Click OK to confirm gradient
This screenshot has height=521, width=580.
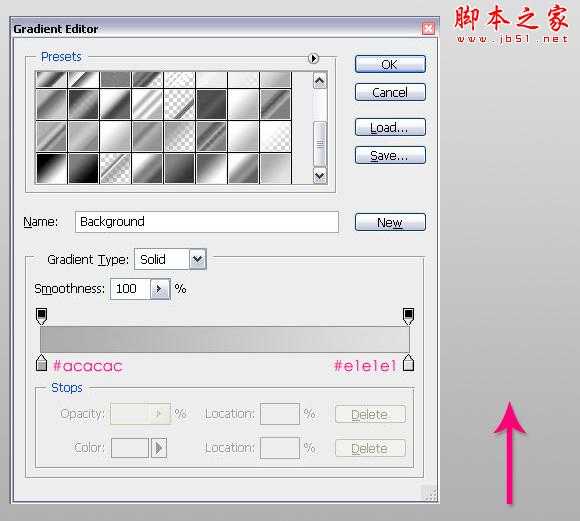[x=390, y=64]
